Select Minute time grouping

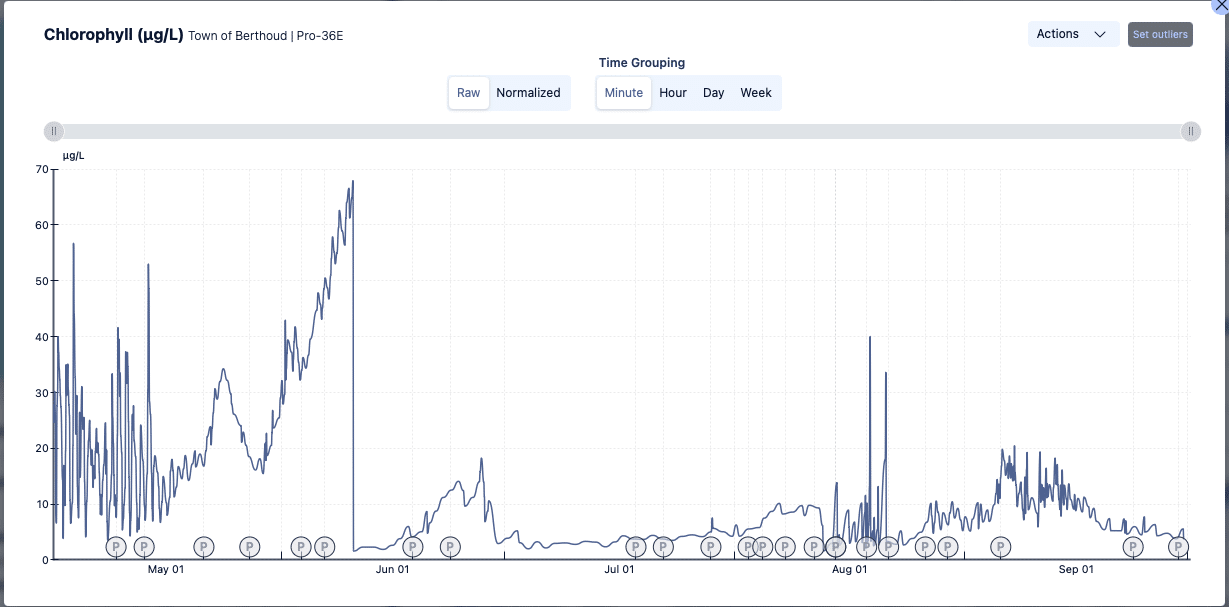624,93
